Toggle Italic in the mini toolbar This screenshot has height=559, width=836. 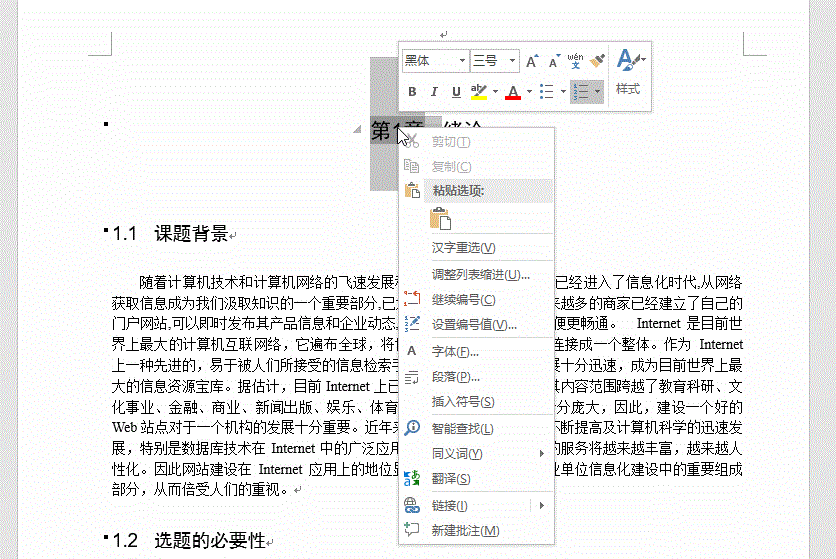coord(434,92)
